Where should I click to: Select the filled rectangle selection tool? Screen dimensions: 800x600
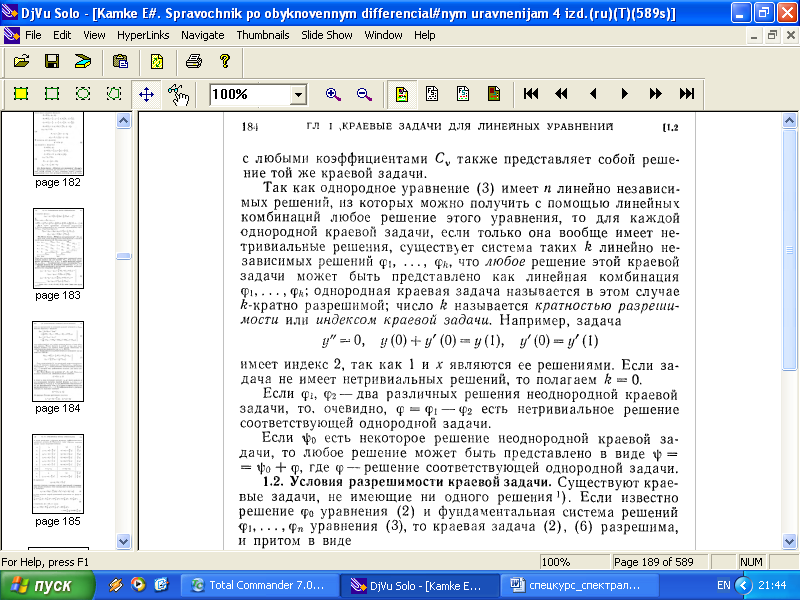pyautogui.click(x=21, y=94)
